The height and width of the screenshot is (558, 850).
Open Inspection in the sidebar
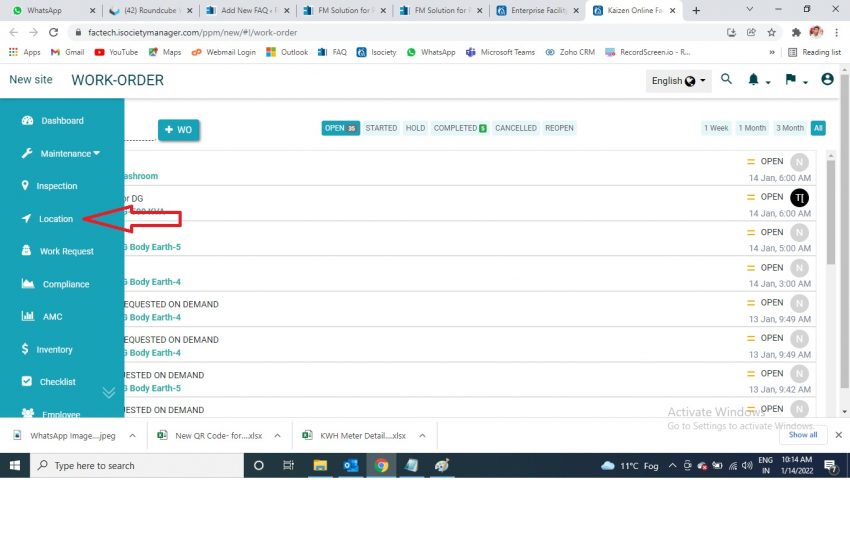pyautogui.click(x=49, y=186)
